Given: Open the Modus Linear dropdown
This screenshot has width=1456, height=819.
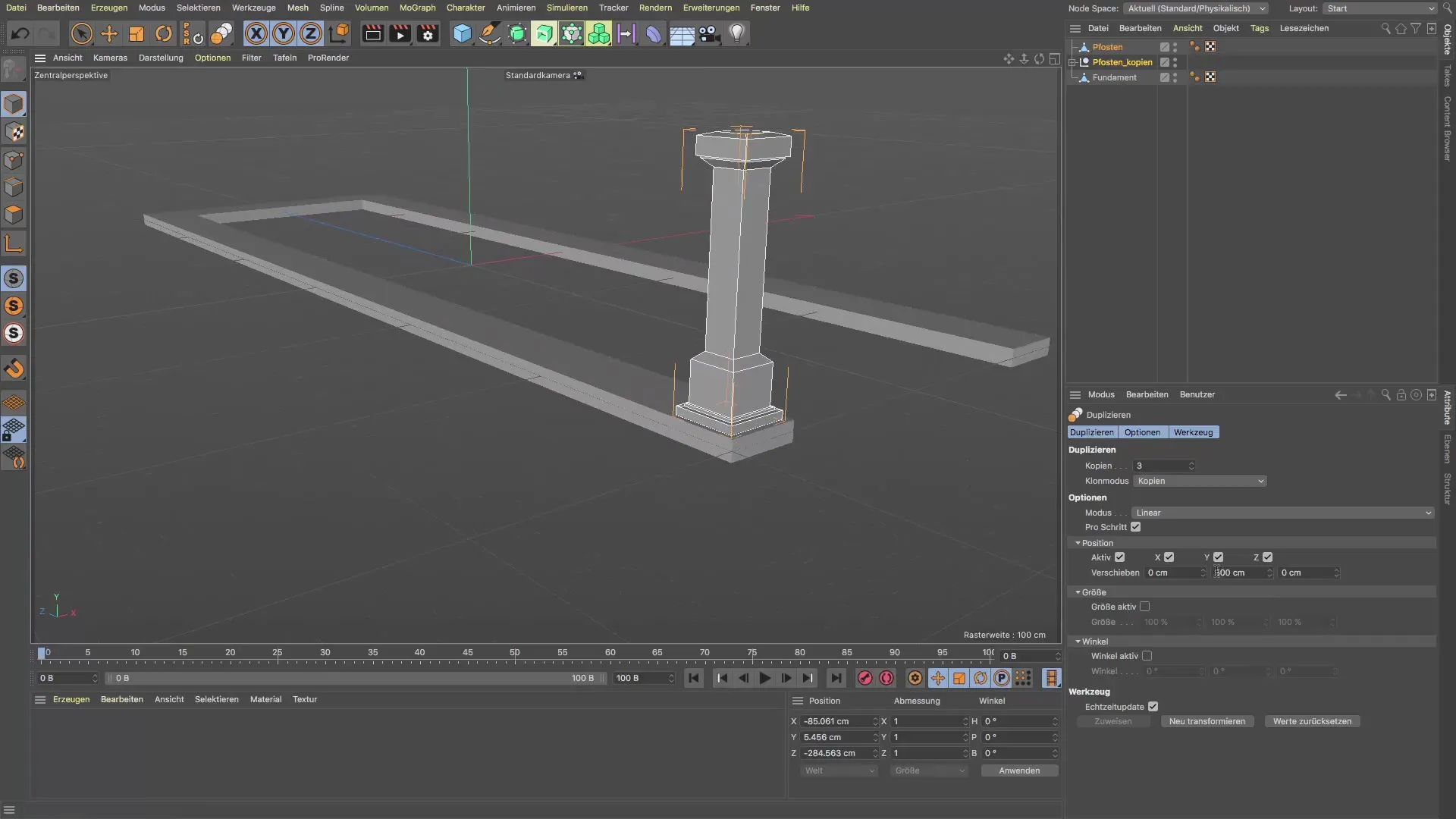Looking at the screenshot, I should (1282, 513).
